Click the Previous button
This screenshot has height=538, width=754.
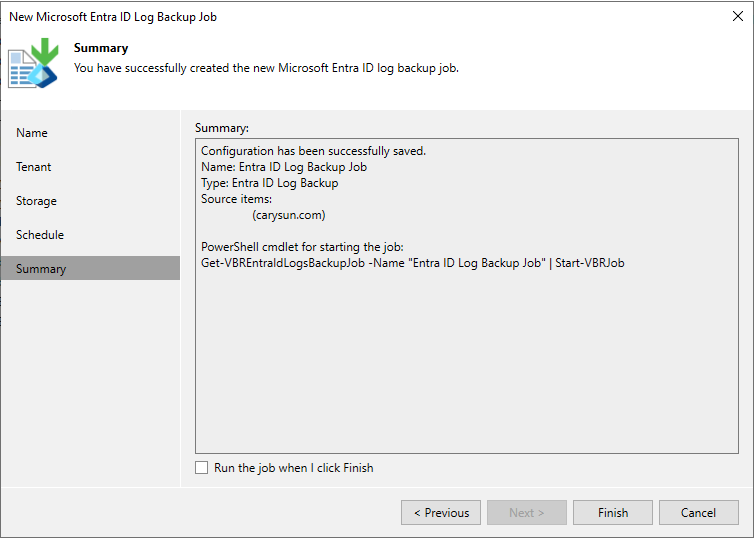[441, 513]
